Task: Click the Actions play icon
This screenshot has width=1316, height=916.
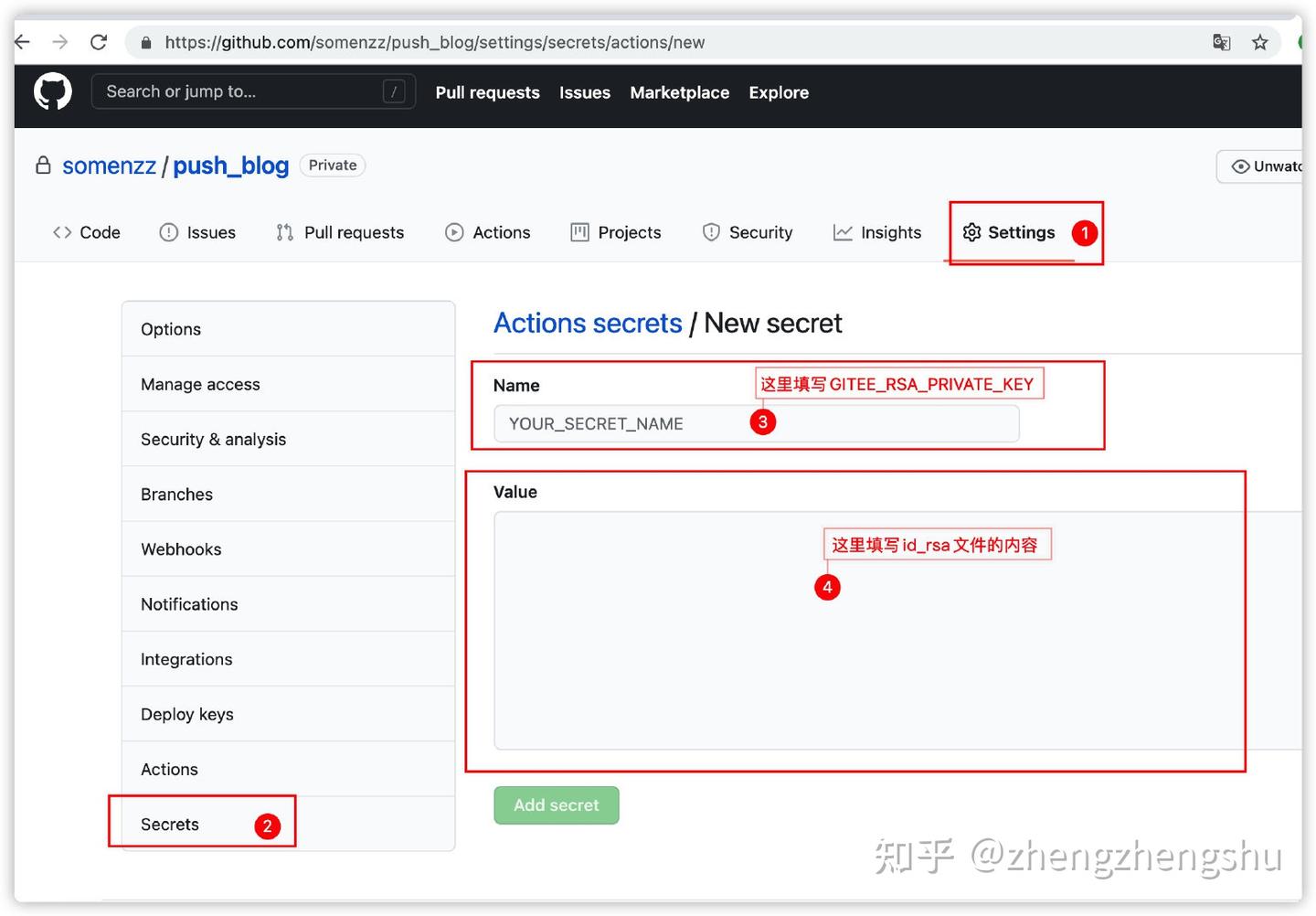Action: click(x=454, y=232)
